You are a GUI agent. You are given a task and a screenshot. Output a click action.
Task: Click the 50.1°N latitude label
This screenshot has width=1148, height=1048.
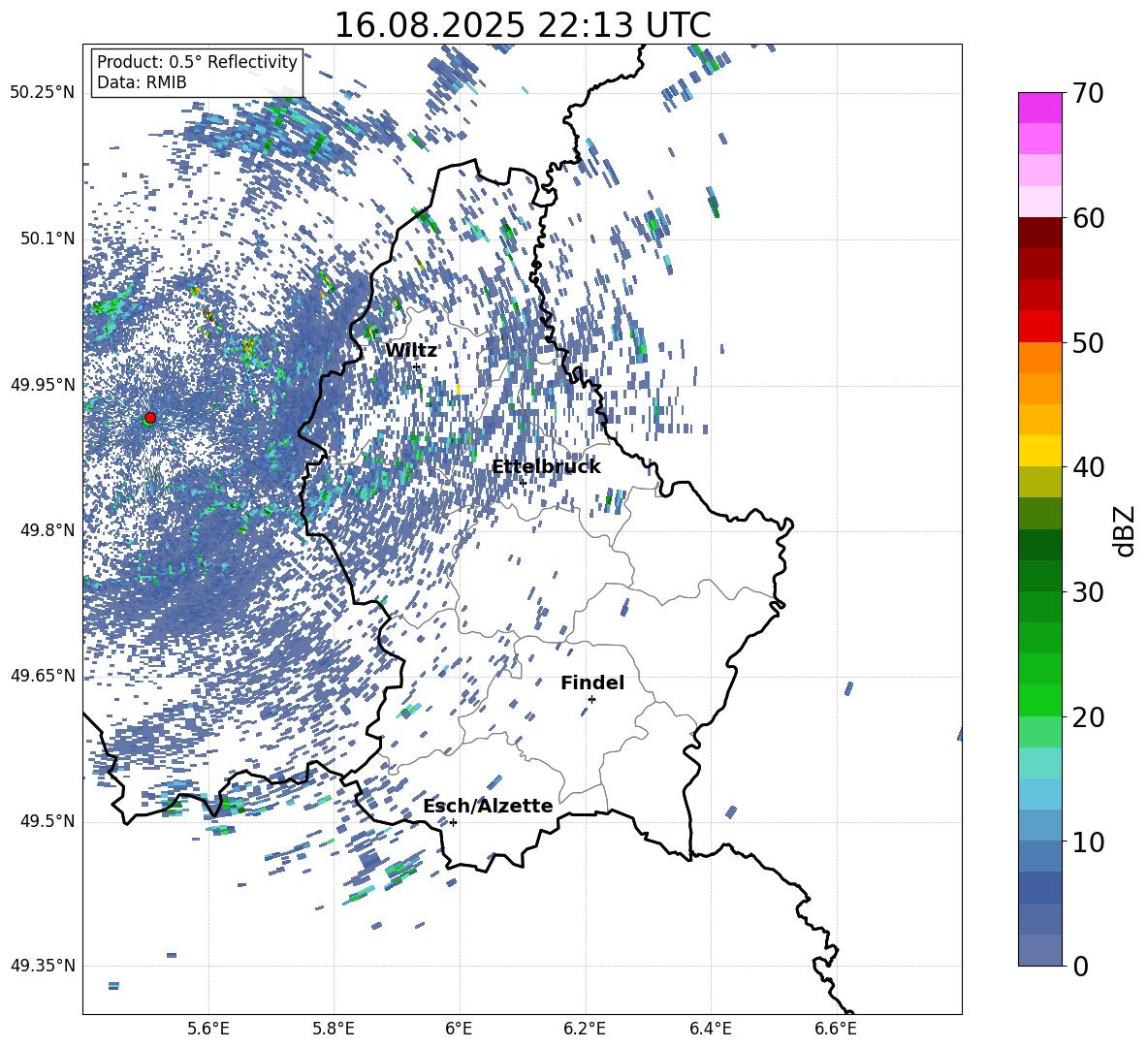[48, 239]
